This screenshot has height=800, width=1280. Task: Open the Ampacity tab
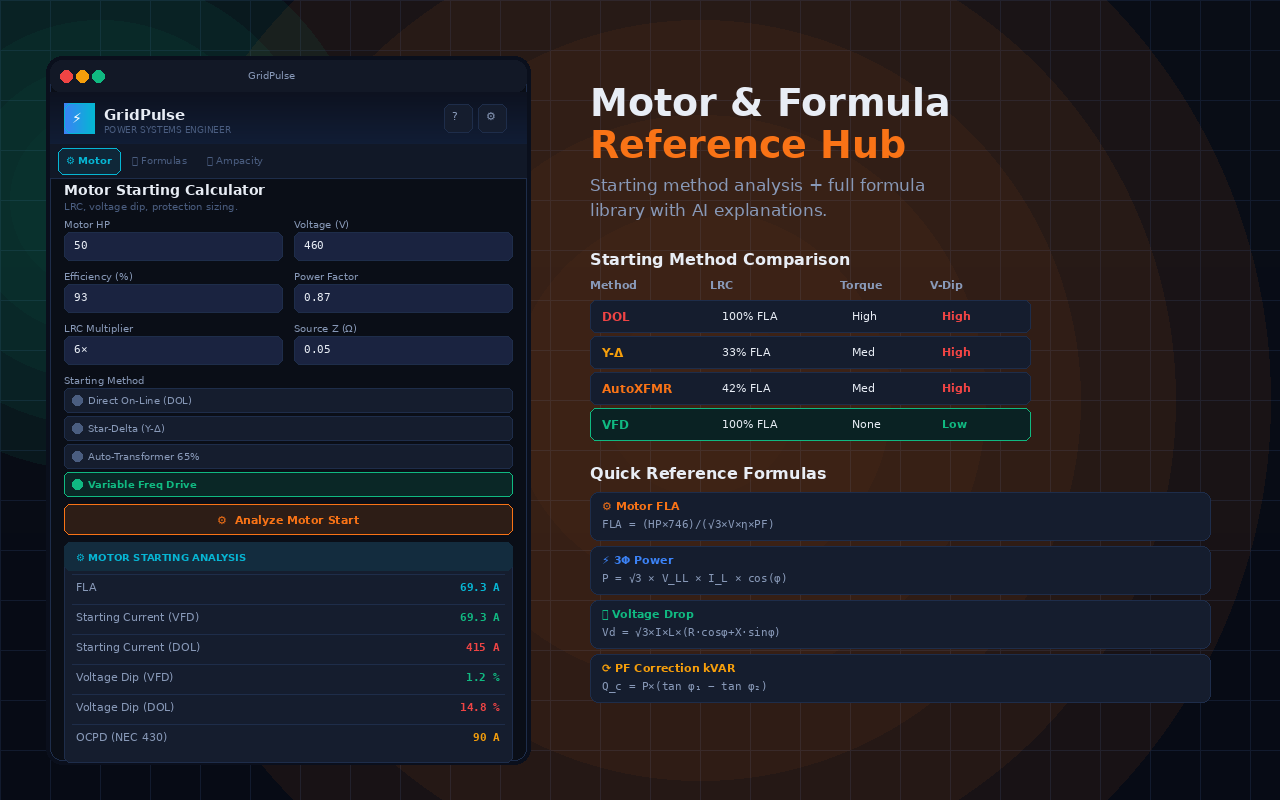235,161
